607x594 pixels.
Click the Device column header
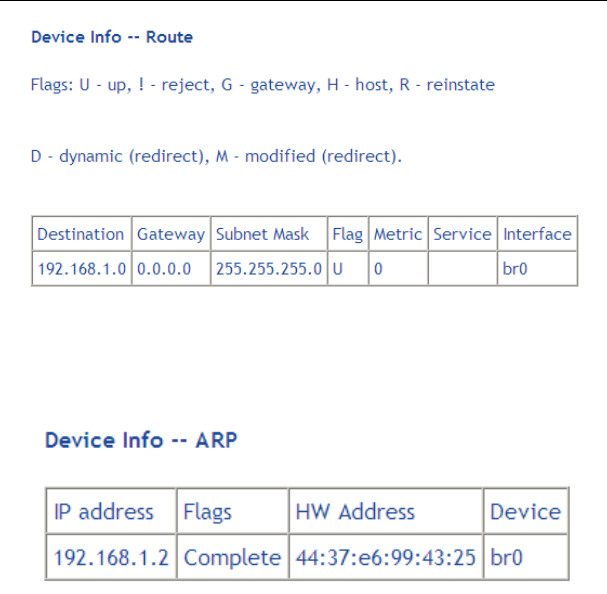point(526,511)
